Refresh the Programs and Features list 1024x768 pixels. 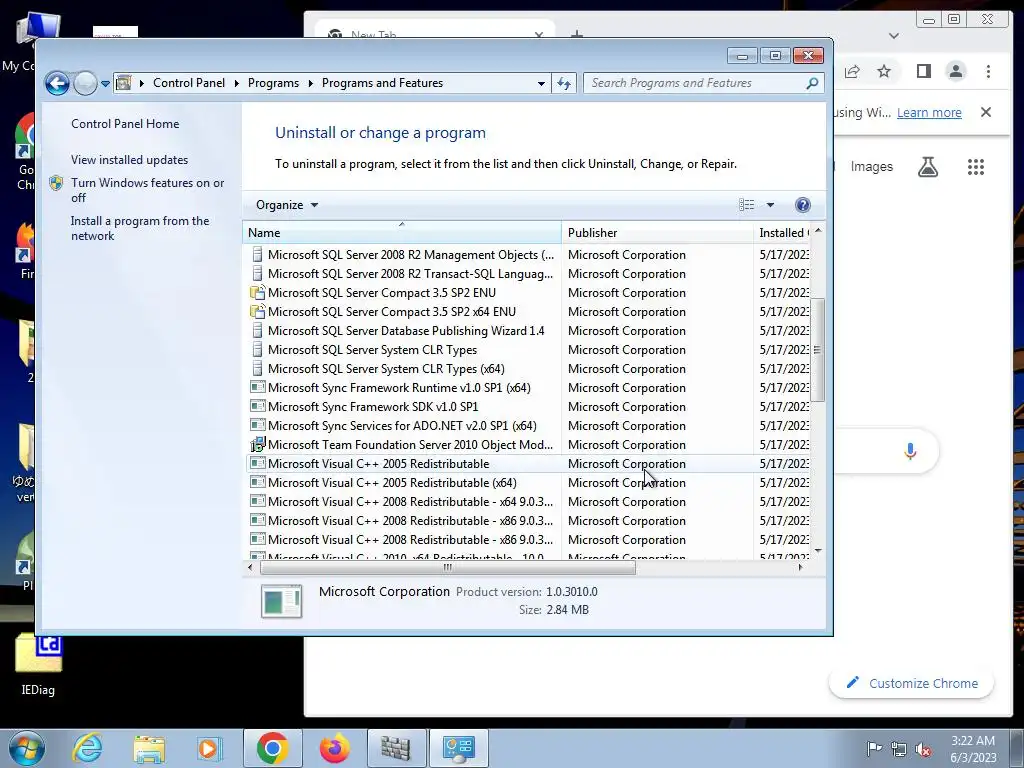(564, 84)
